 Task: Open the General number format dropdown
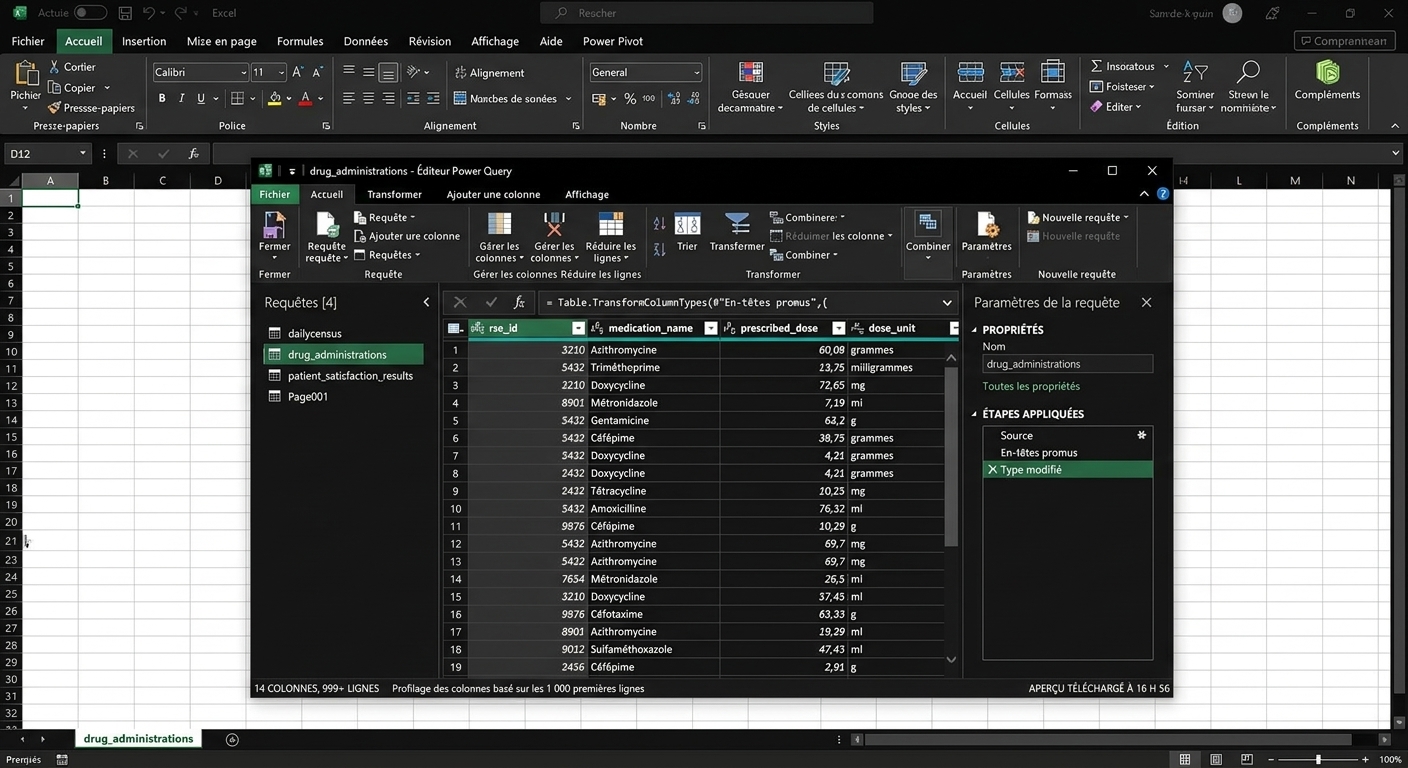coord(697,72)
